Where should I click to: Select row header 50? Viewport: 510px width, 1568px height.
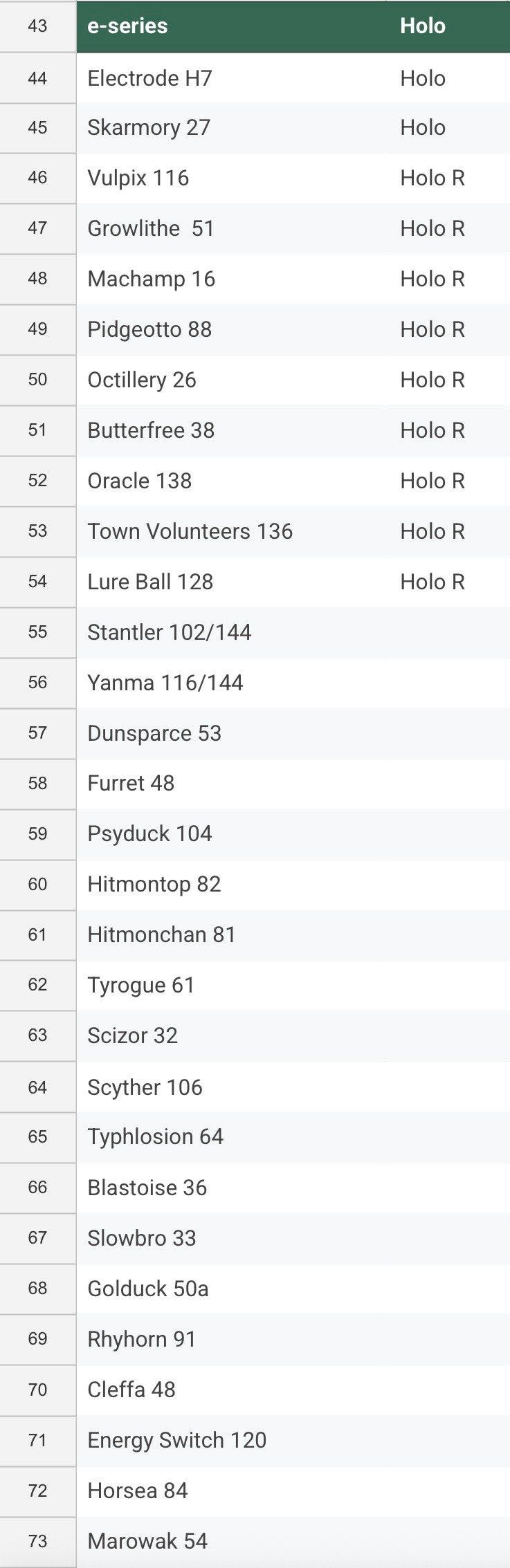pos(37,380)
